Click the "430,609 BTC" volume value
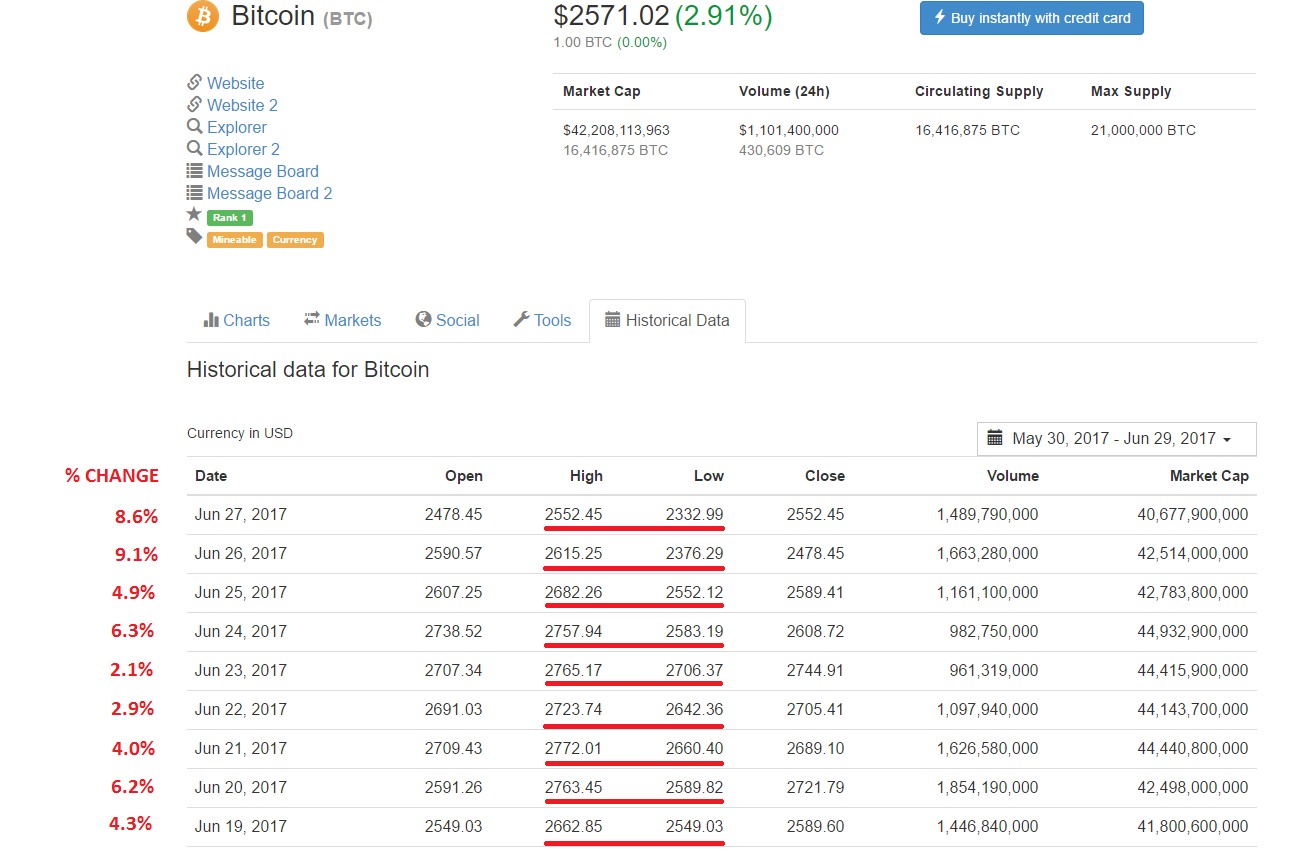 pyautogui.click(x=781, y=150)
